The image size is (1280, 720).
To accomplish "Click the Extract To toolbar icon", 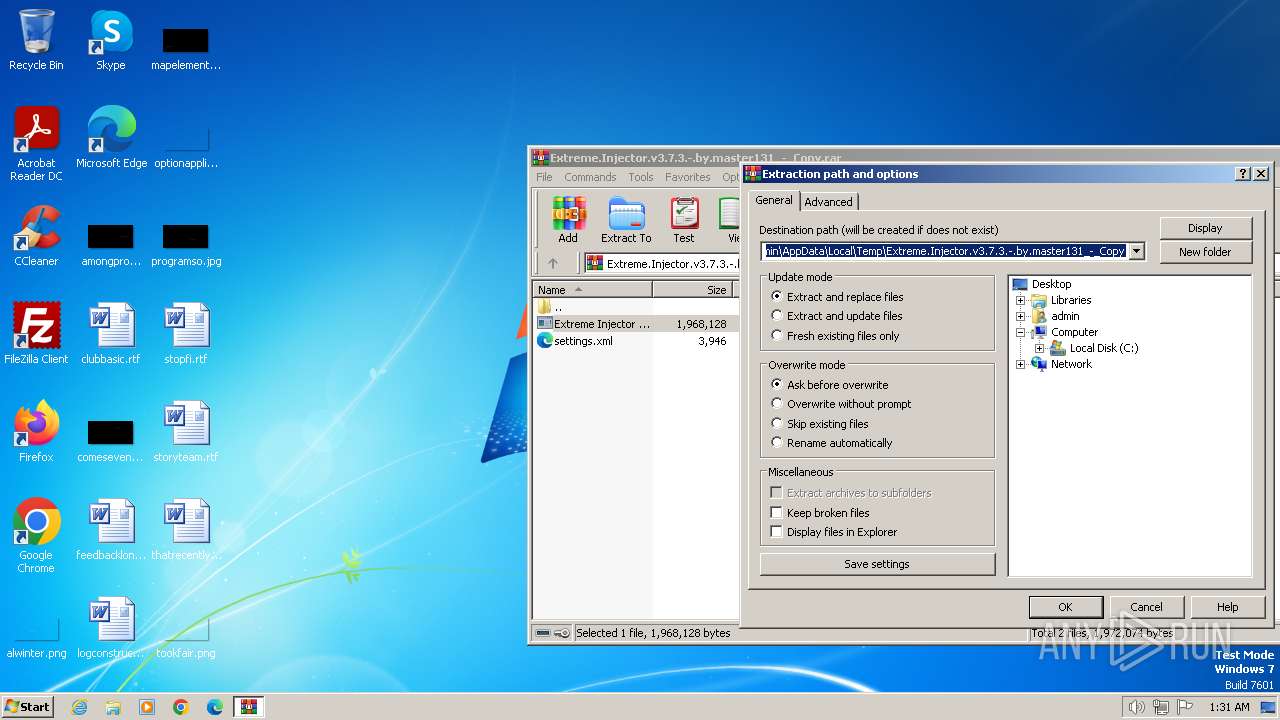I will tap(626, 220).
